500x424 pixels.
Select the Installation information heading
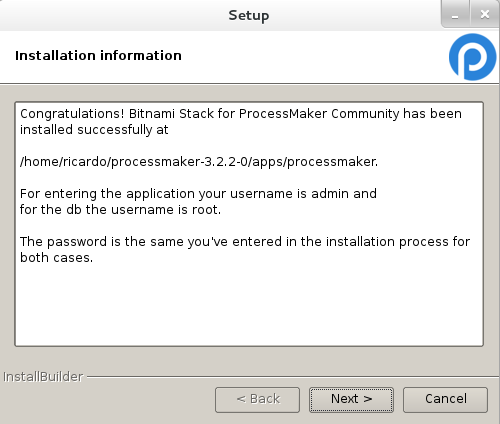[x=98, y=55]
